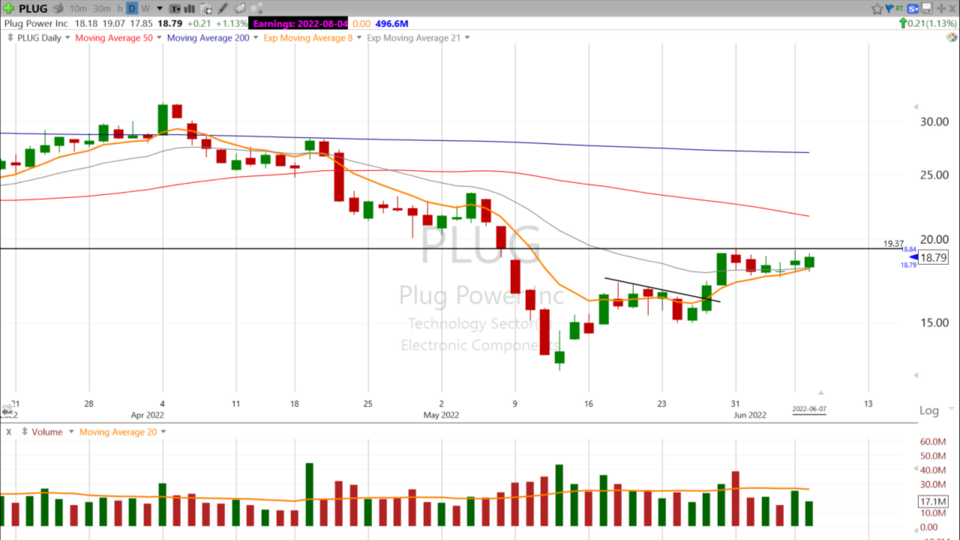Click the resize arrows beside Volume
The width and height of the screenshot is (960, 540).
point(24,432)
